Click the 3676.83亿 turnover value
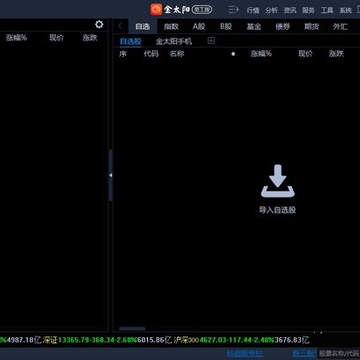The image size is (360, 360). coord(292,340)
